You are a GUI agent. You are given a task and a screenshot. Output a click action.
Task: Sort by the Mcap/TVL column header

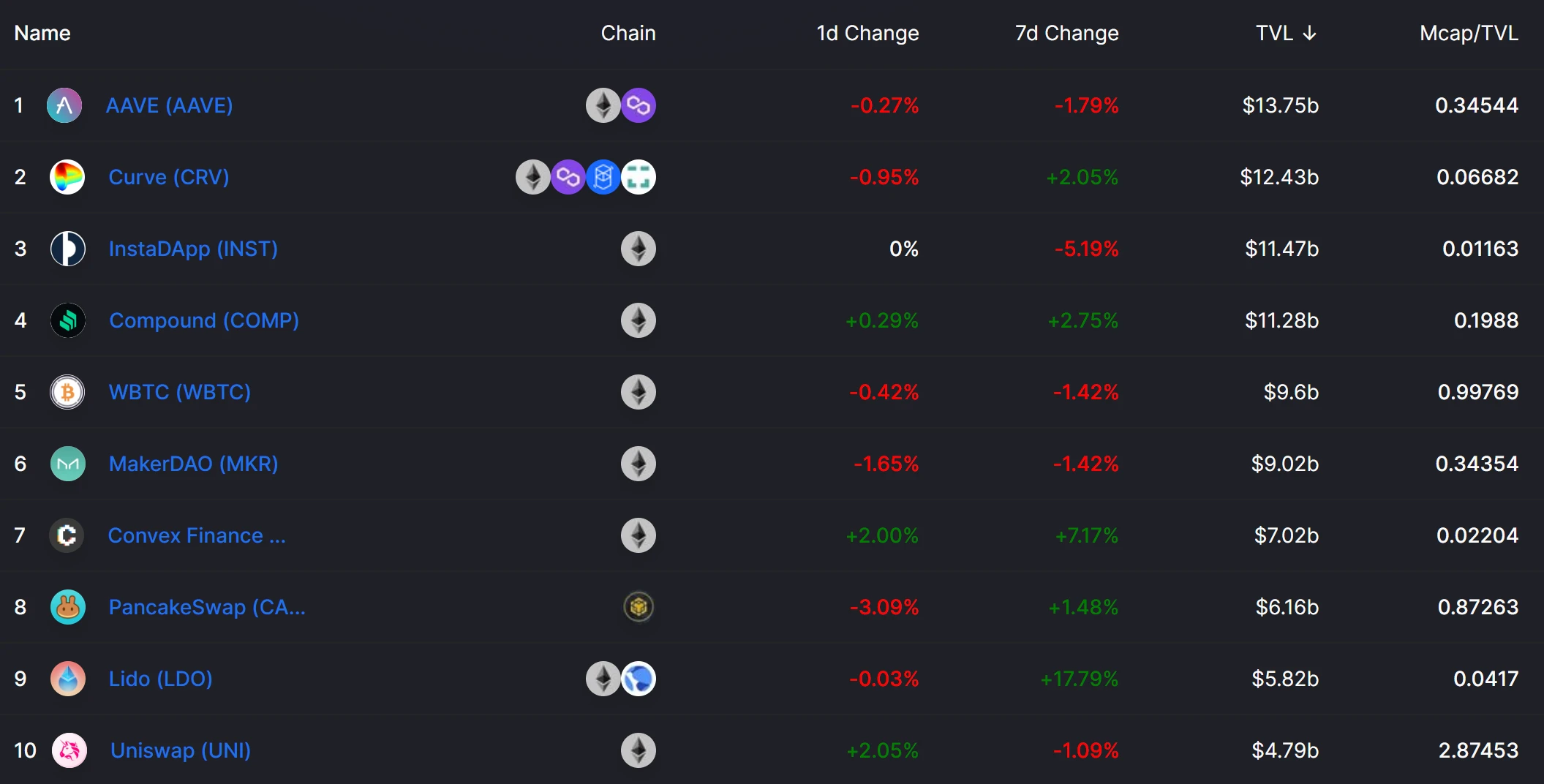(x=1469, y=33)
